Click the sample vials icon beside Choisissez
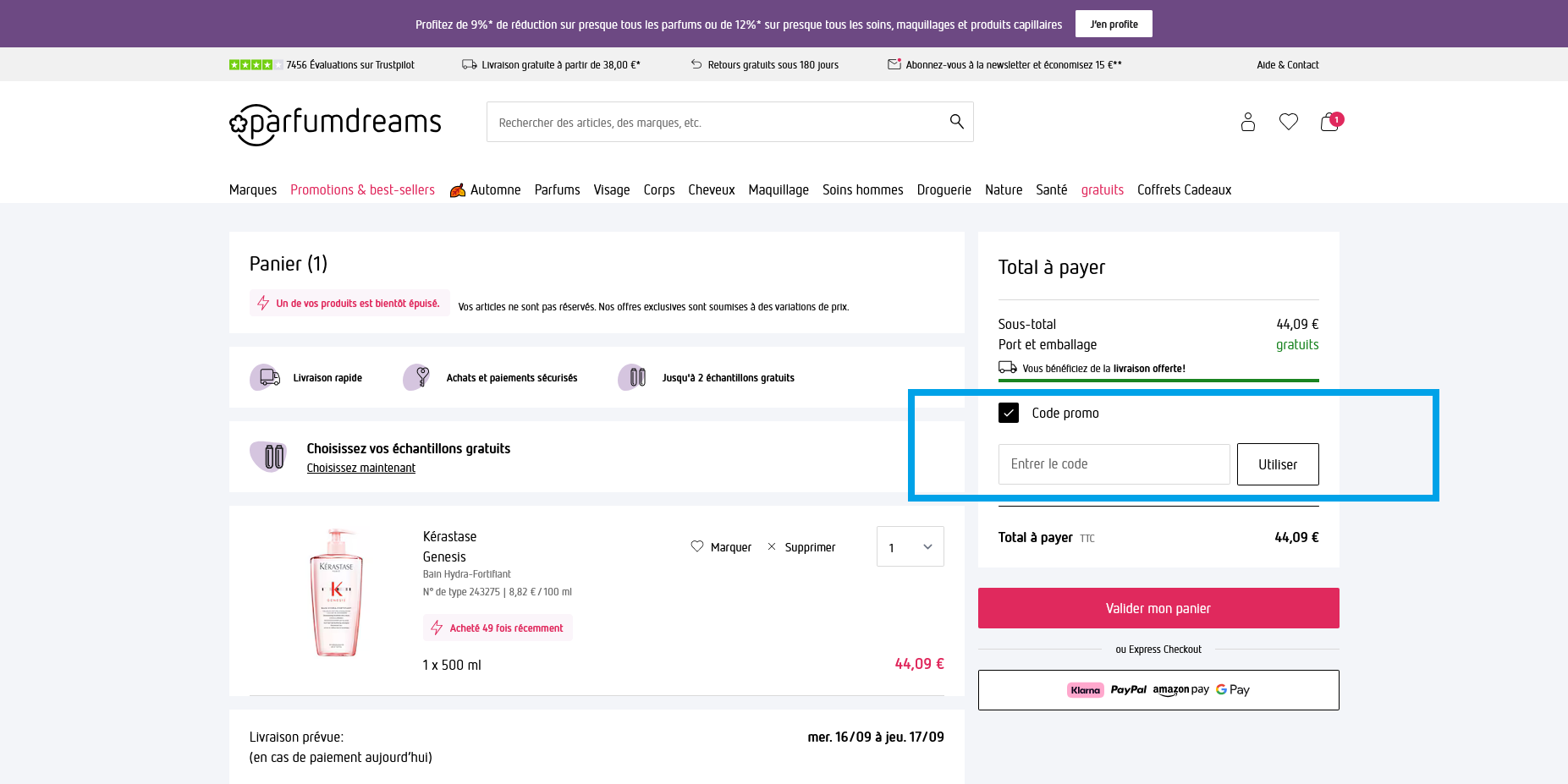The width and height of the screenshot is (1568, 784). click(x=269, y=457)
